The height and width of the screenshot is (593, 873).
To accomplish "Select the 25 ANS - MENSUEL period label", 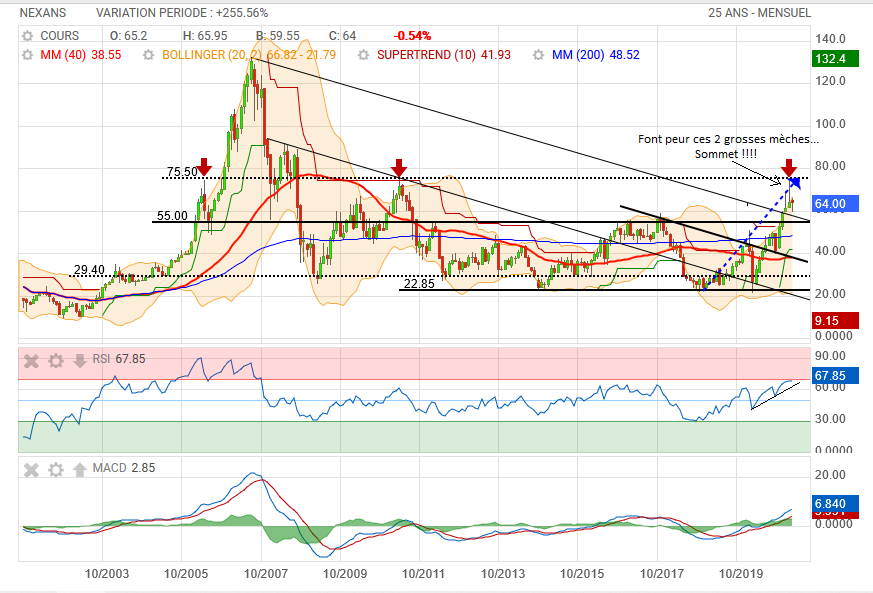I will click(x=759, y=13).
